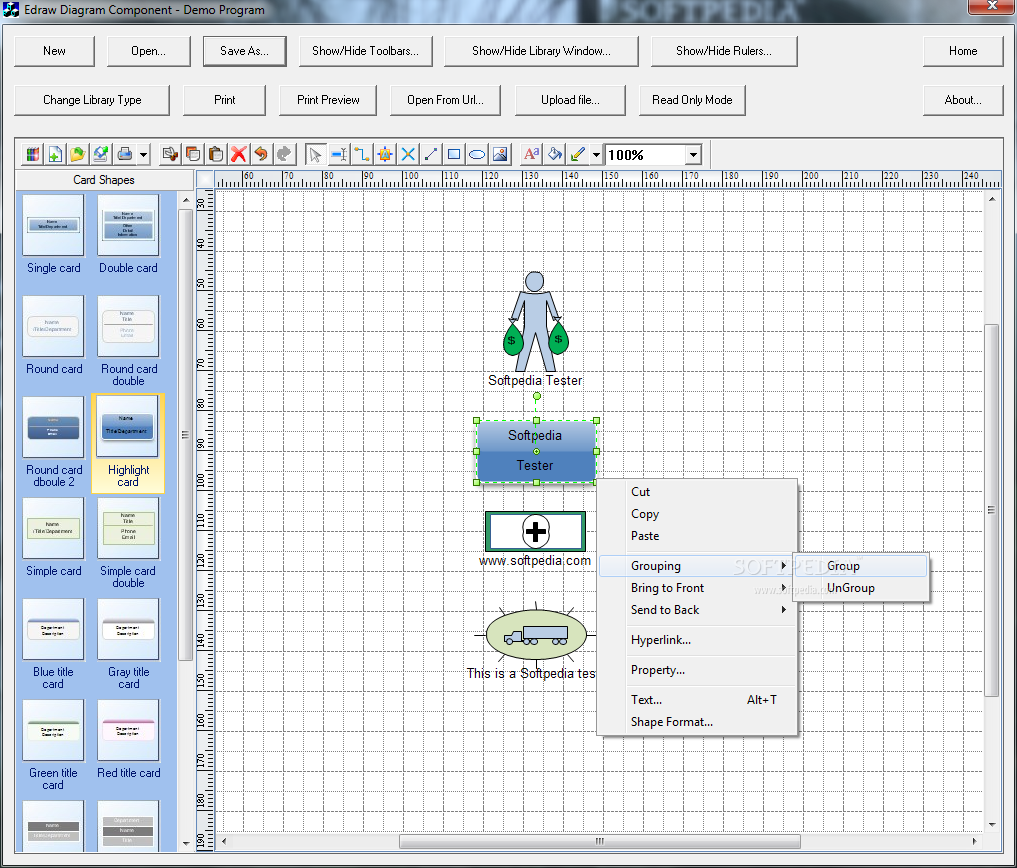Screen dimensions: 1017x868
Task: Click the Open... button
Action: point(149,51)
